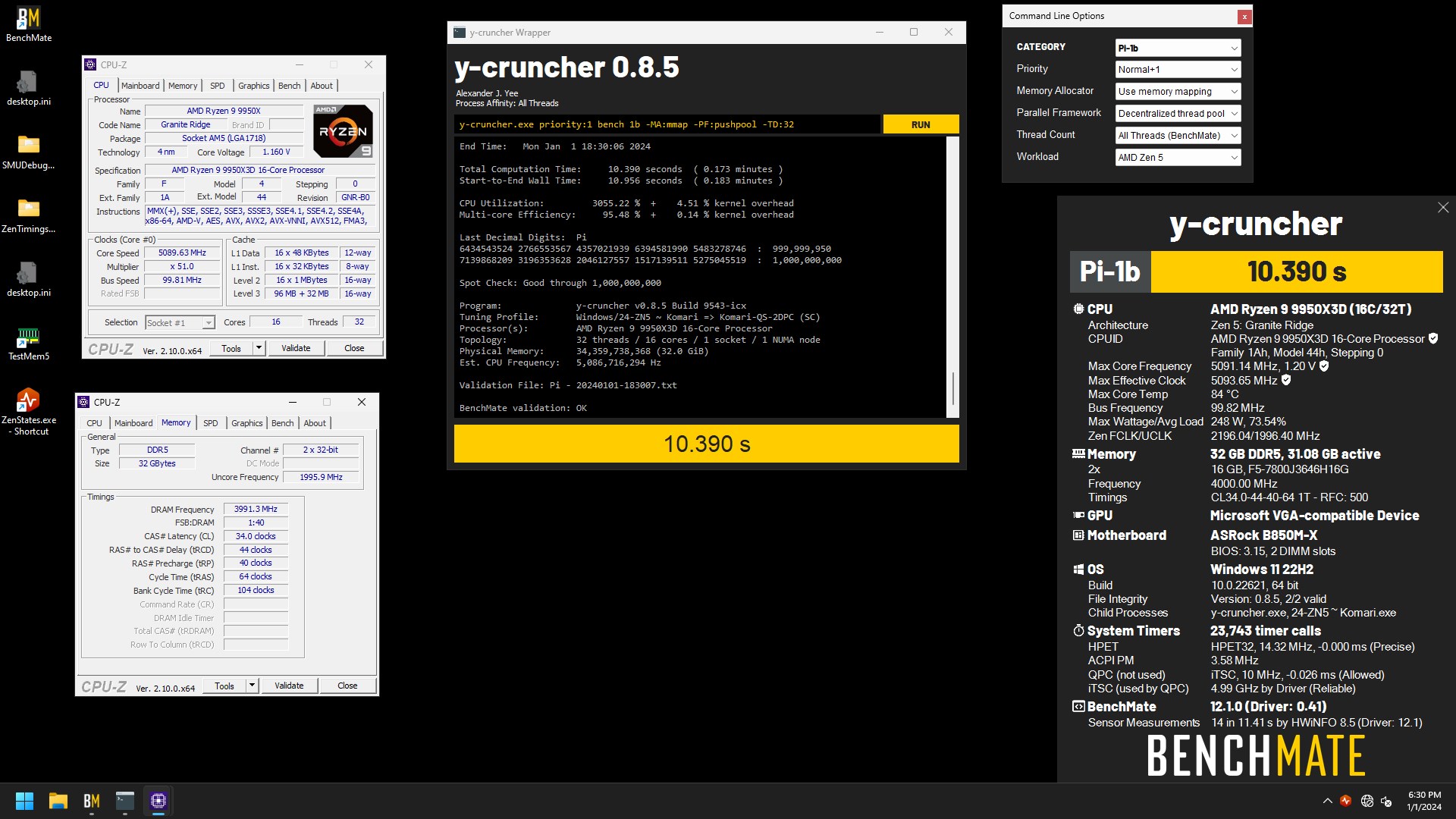Click the DRAM Frequency 3991.3 MHz value

pos(256,509)
